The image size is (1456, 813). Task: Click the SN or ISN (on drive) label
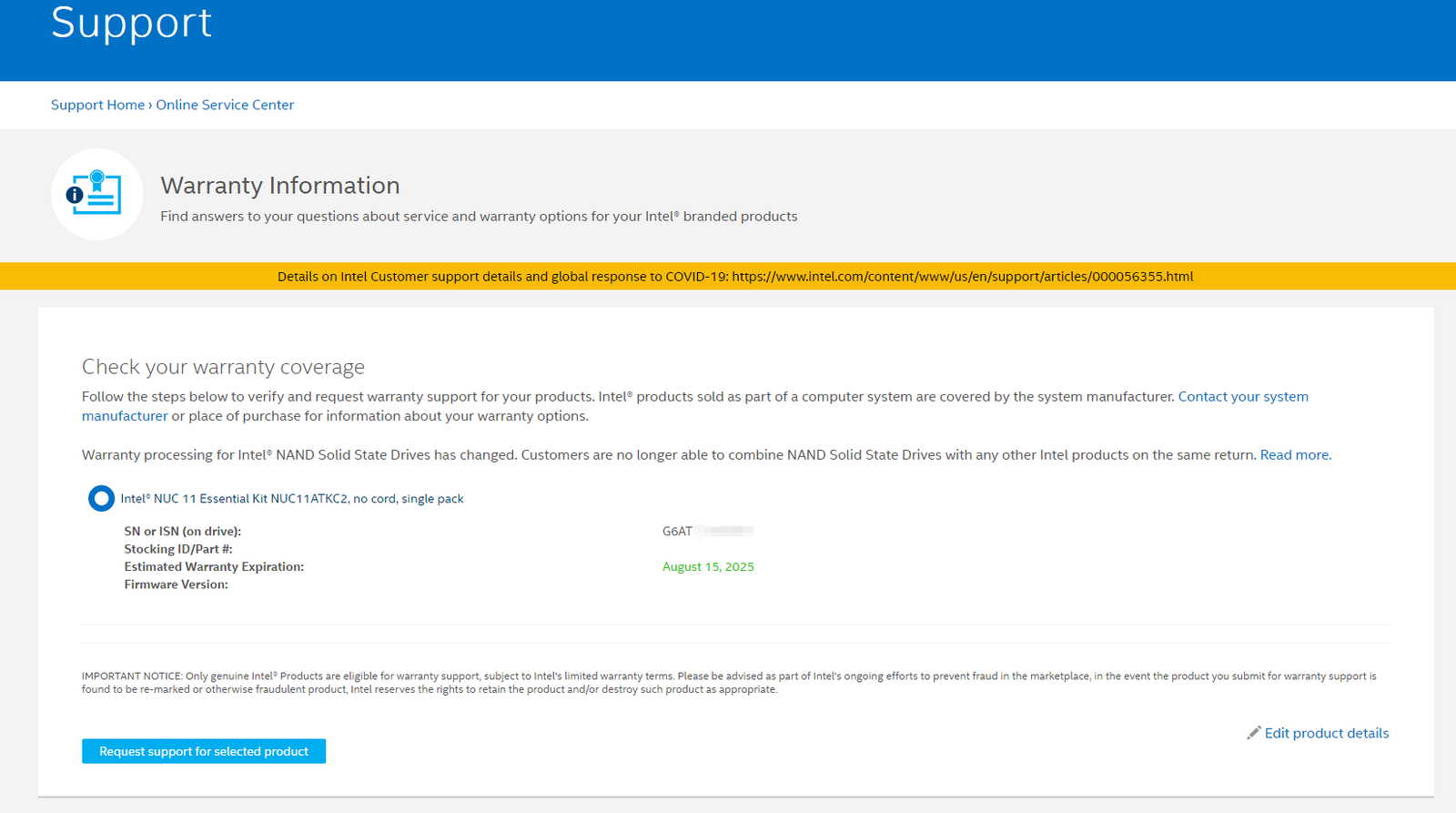(x=183, y=531)
